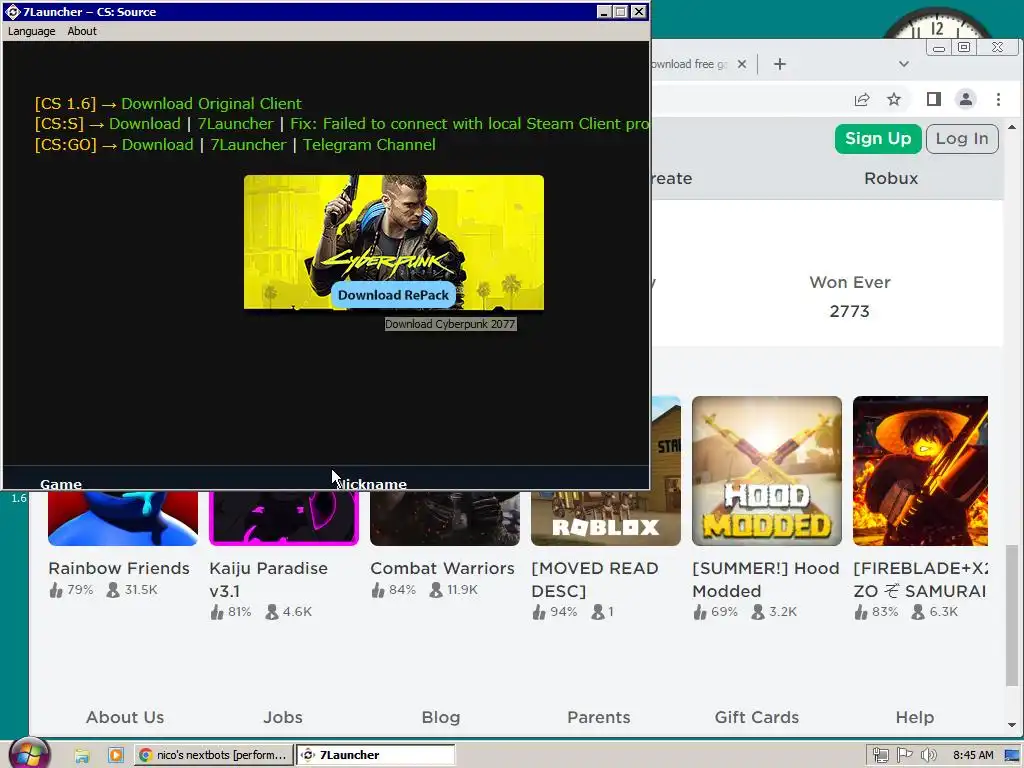1024x768 pixels.
Task: Click the thumbs-up icon at 69%
Action: coord(700,613)
